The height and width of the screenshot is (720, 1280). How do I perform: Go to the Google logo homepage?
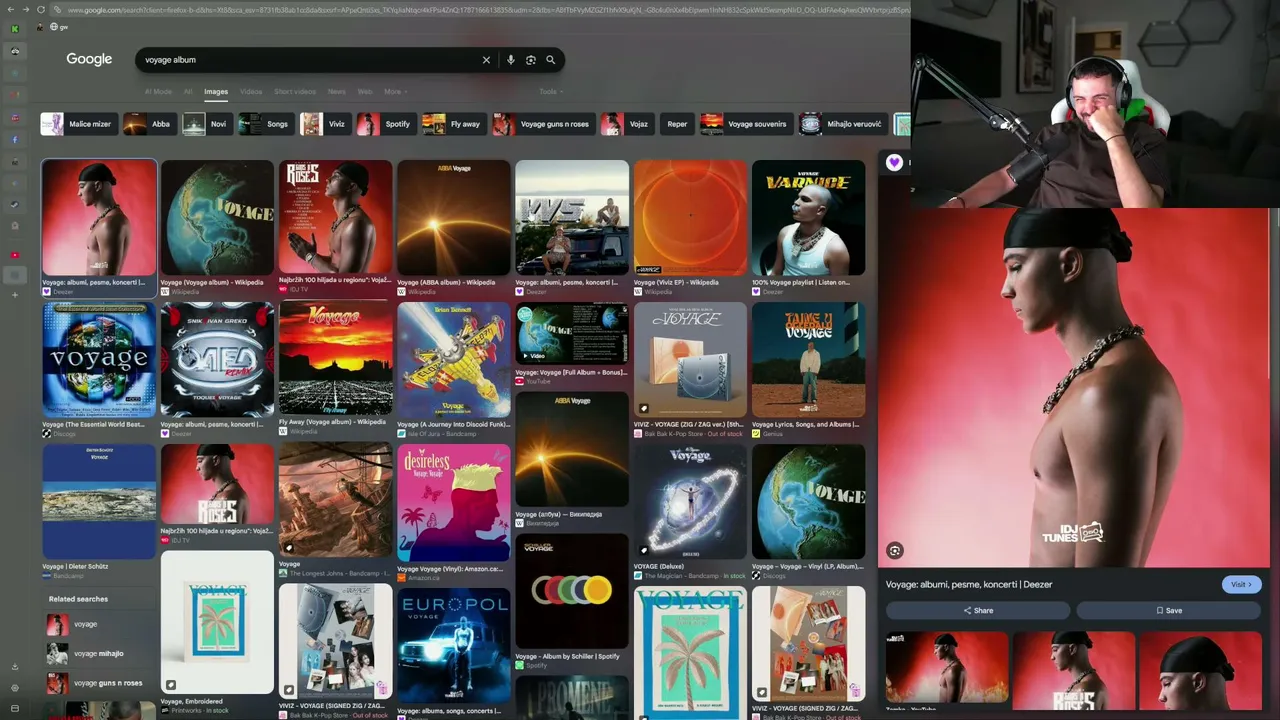coord(89,59)
